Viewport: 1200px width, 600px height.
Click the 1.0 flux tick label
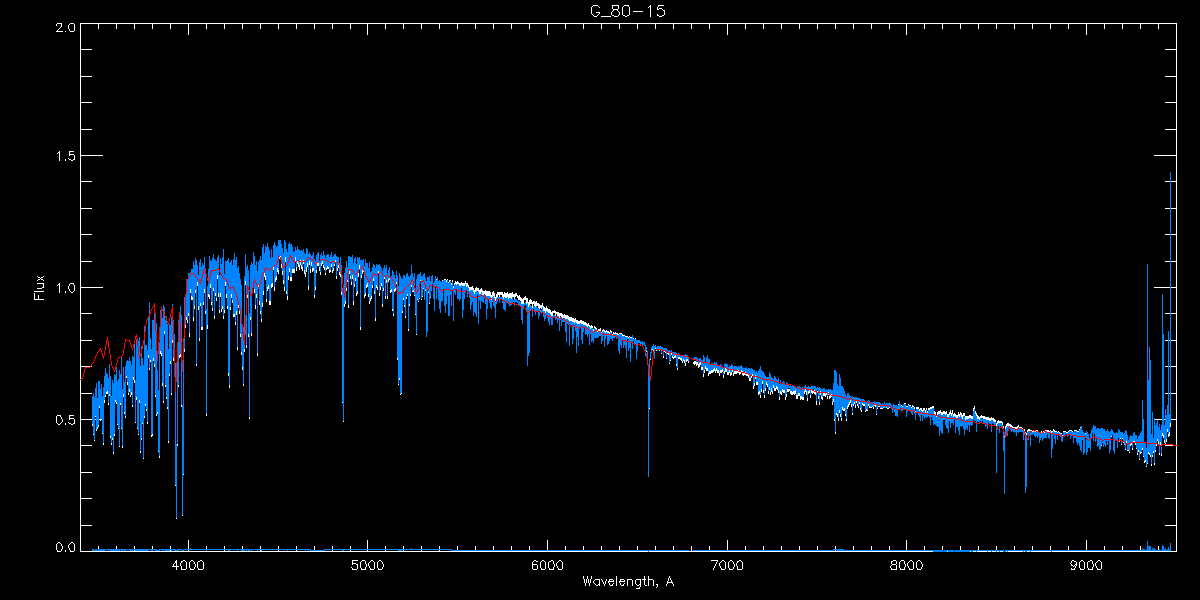click(66, 288)
